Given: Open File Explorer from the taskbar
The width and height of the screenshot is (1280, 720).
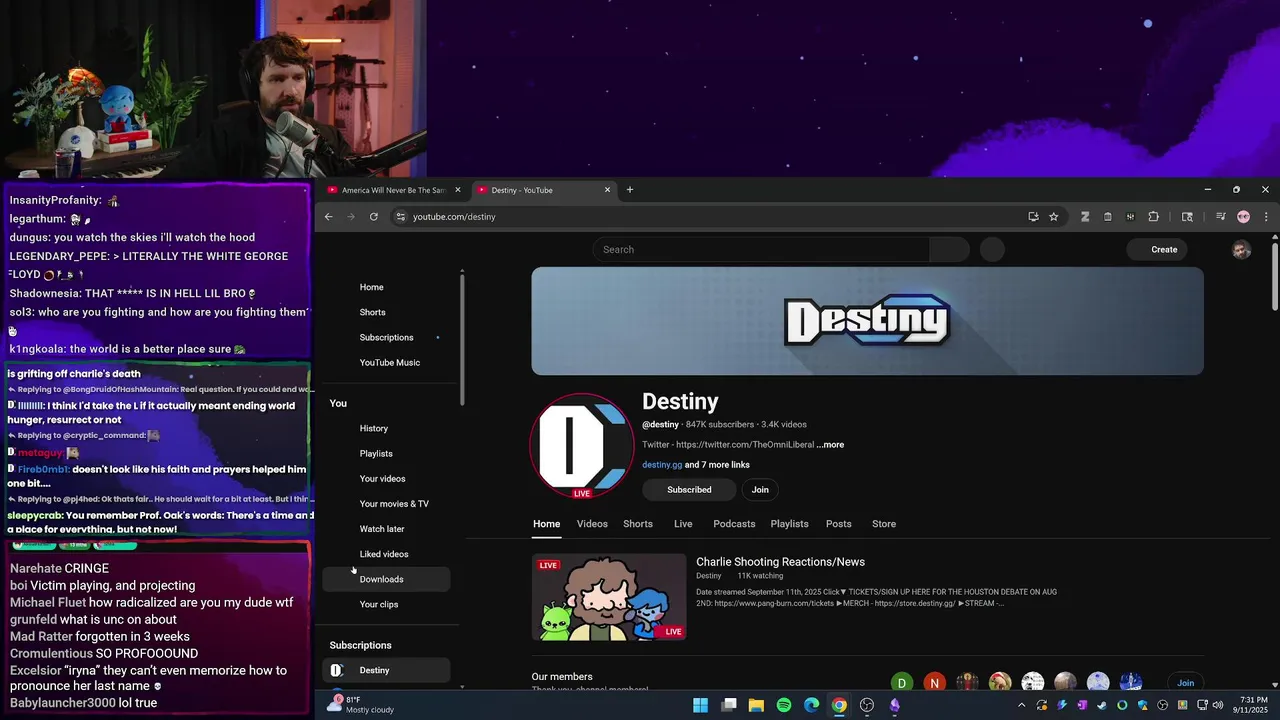Looking at the screenshot, I should pyautogui.click(x=756, y=705).
